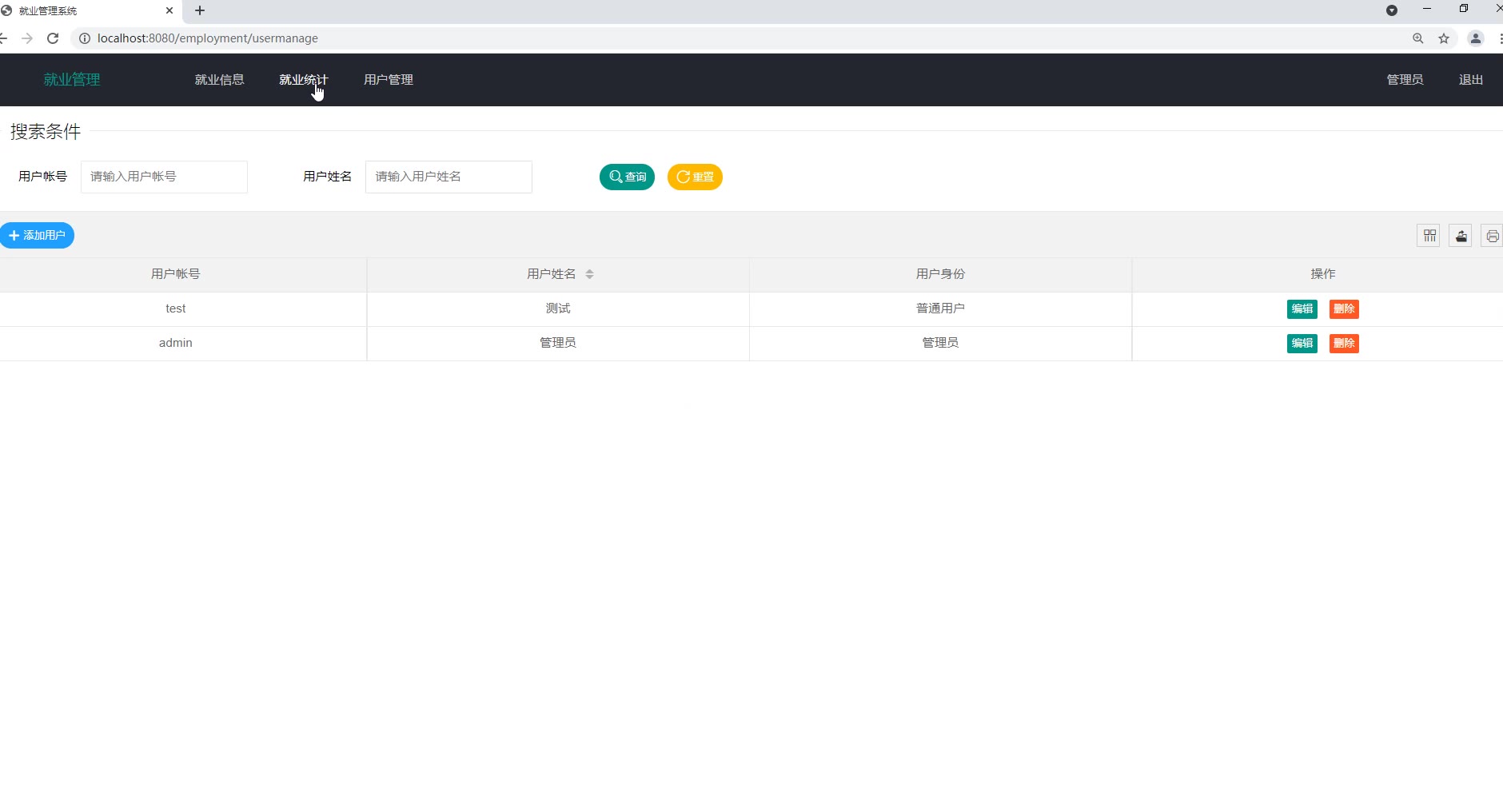Open a new browser tab
Viewport: 1503px width, 812px height.
coord(200,10)
